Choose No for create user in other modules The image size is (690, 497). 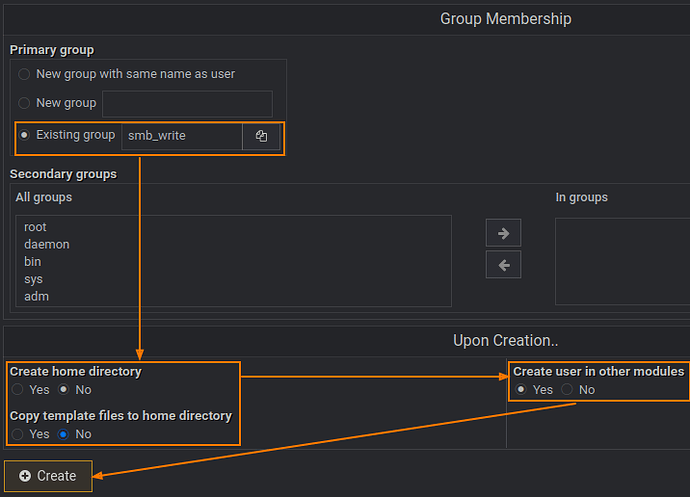[x=567, y=389]
